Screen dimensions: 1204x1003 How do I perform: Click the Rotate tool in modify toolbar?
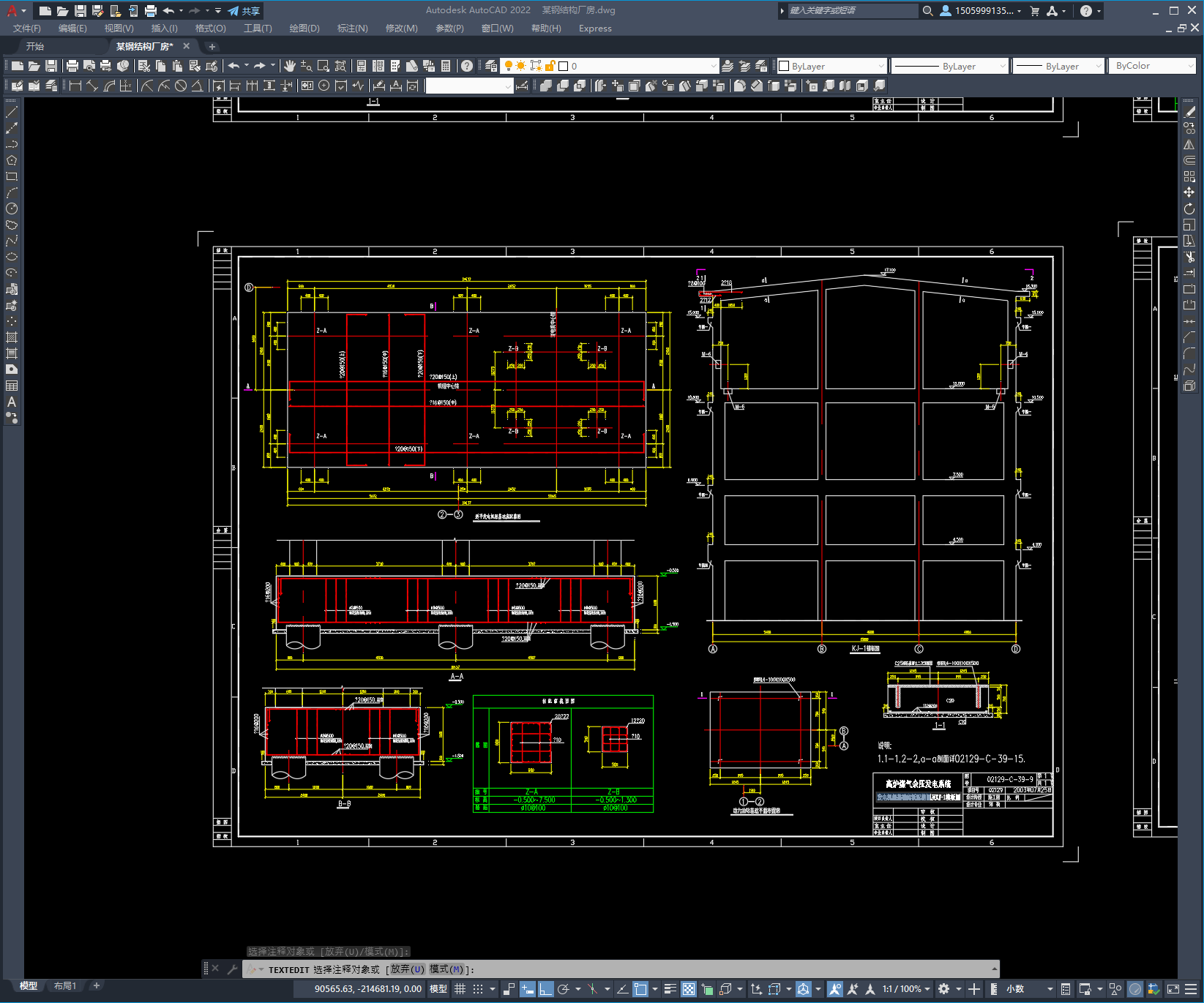[1189, 209]
